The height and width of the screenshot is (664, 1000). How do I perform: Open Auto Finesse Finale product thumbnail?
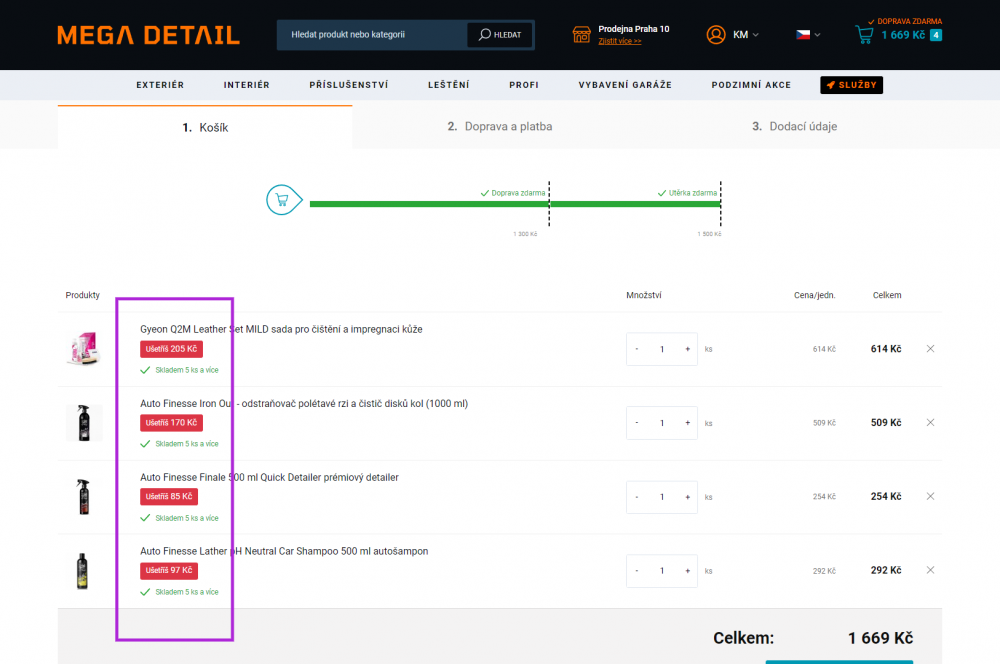coord(84,496)
